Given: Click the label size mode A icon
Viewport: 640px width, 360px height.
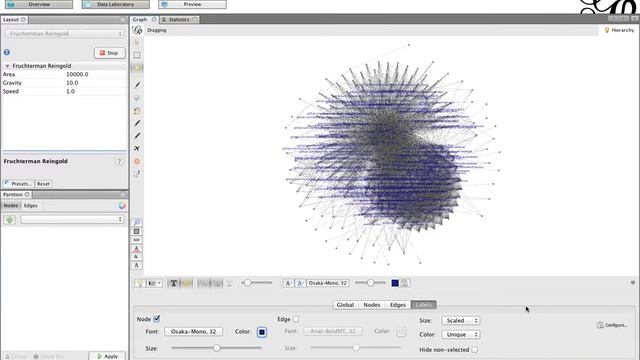Looking at the screenshot, I should (x=288, y=283).
